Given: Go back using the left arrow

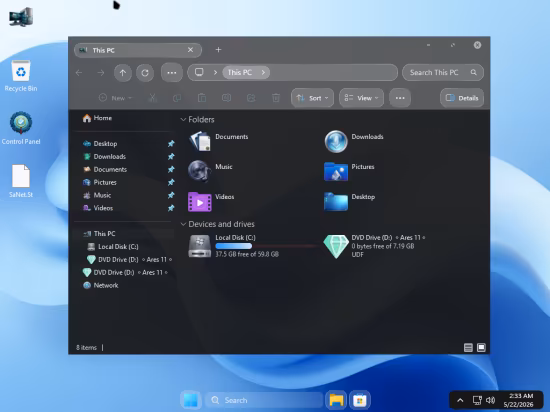Looking at the screenshot, I should pos(79,73).
